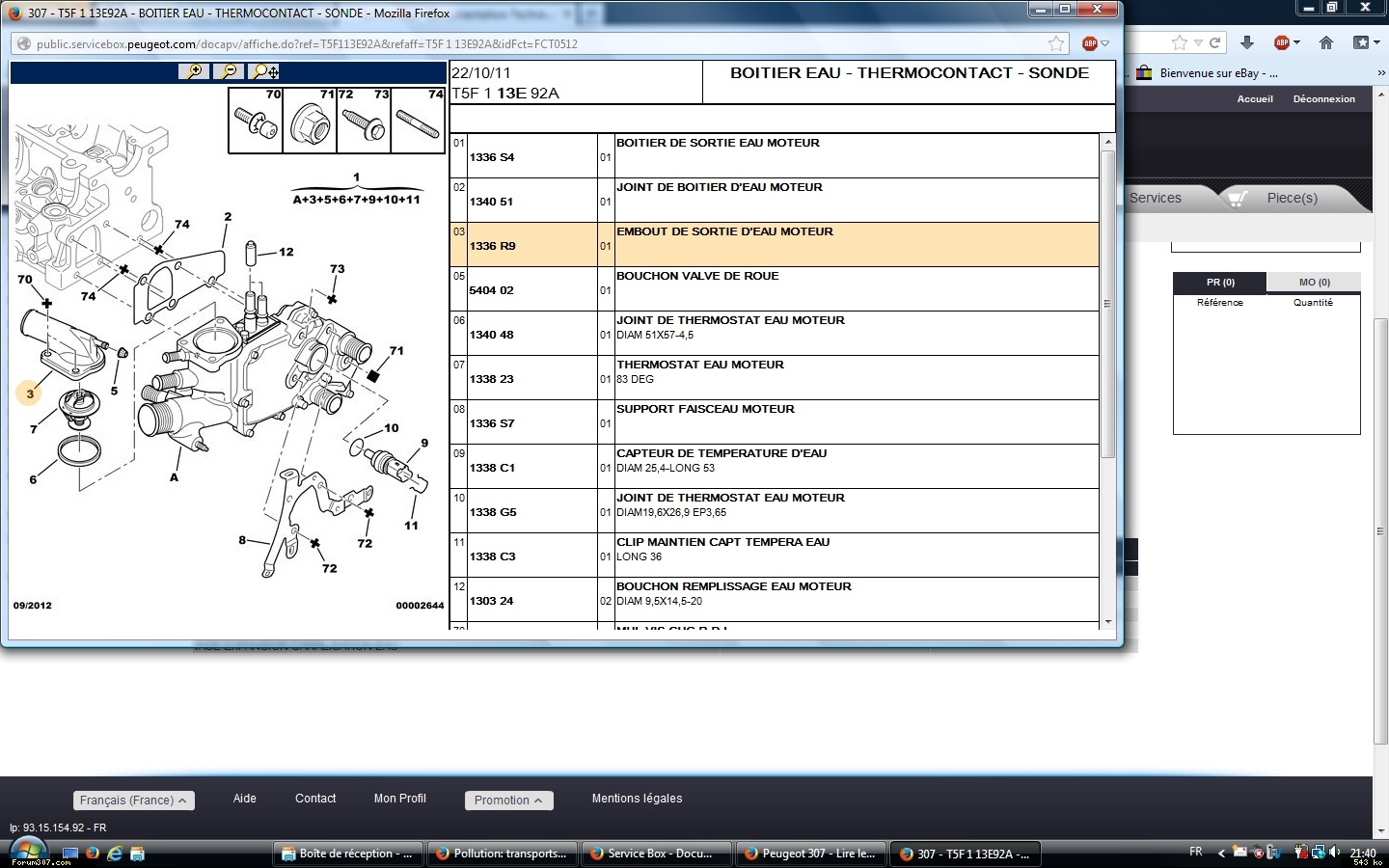Click the Firefox home button
The width and height of the screenshot is (1389, 868).
(x=1326, y=42)
